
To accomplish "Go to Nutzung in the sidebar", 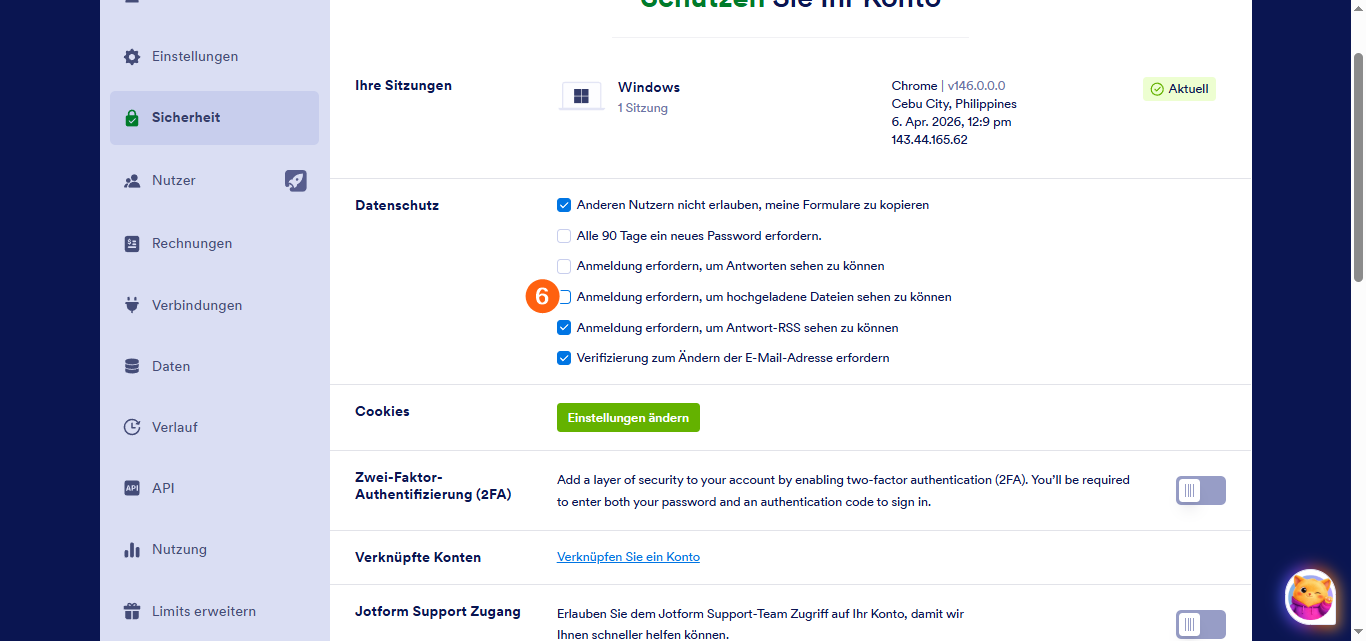I will (x=179, y=549).
